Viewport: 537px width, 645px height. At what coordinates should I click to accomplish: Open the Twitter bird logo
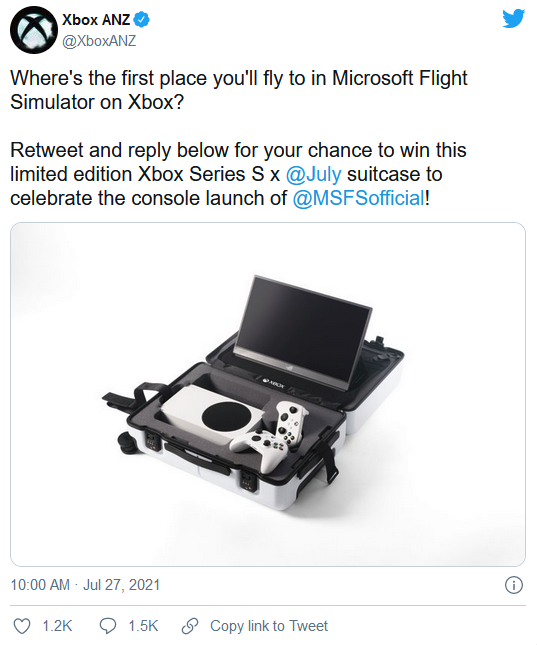[514, 19]
